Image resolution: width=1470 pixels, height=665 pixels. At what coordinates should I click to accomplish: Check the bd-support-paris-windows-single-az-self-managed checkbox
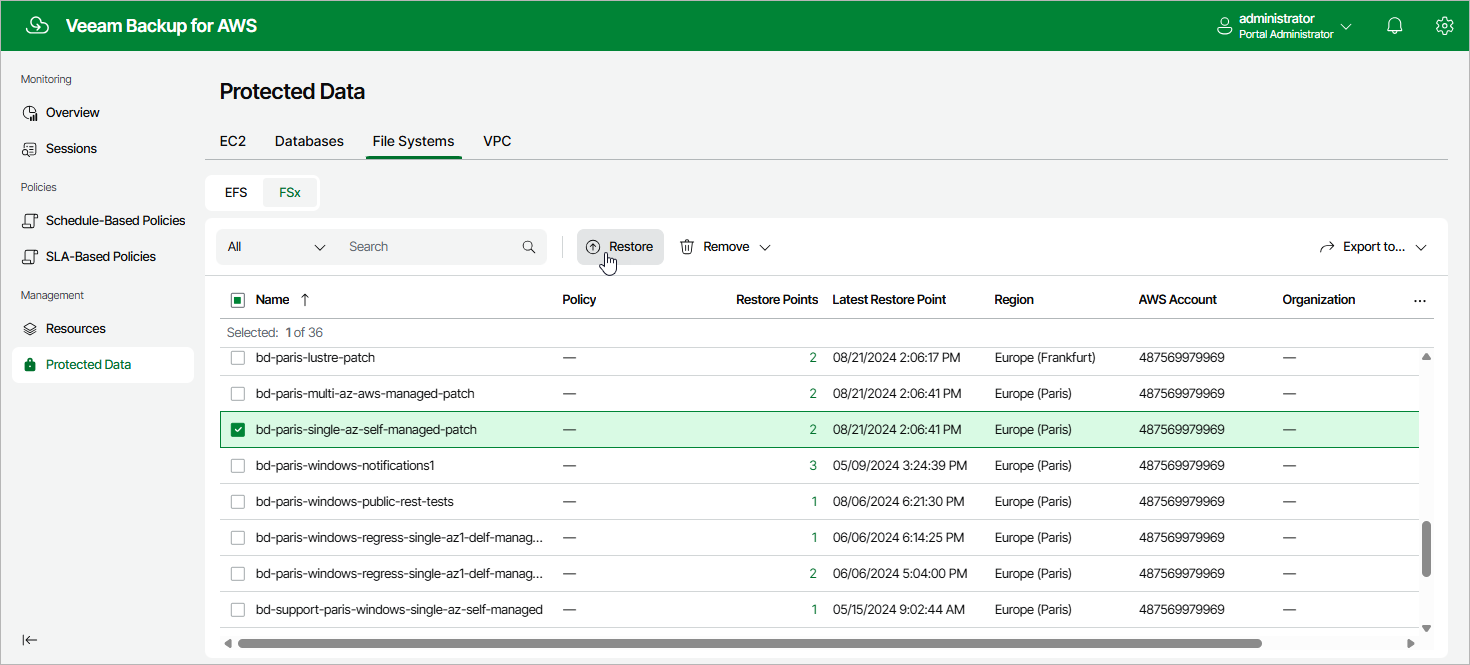click(x=238, y=610)
